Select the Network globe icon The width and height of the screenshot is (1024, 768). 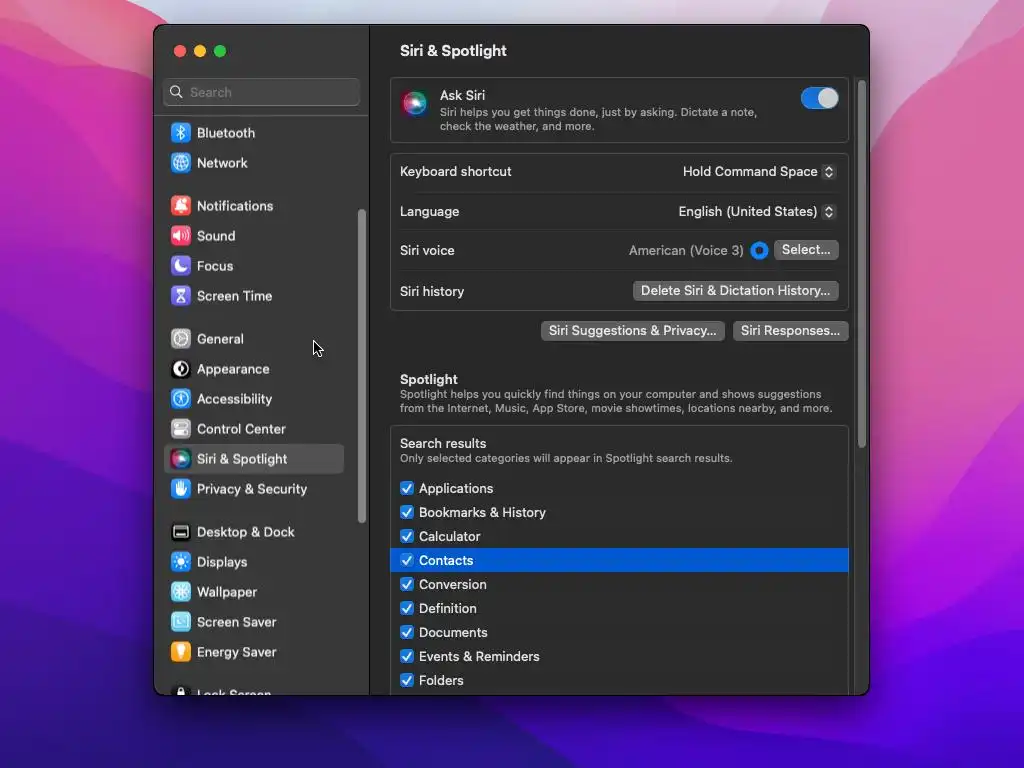click(x=181, y=163)
